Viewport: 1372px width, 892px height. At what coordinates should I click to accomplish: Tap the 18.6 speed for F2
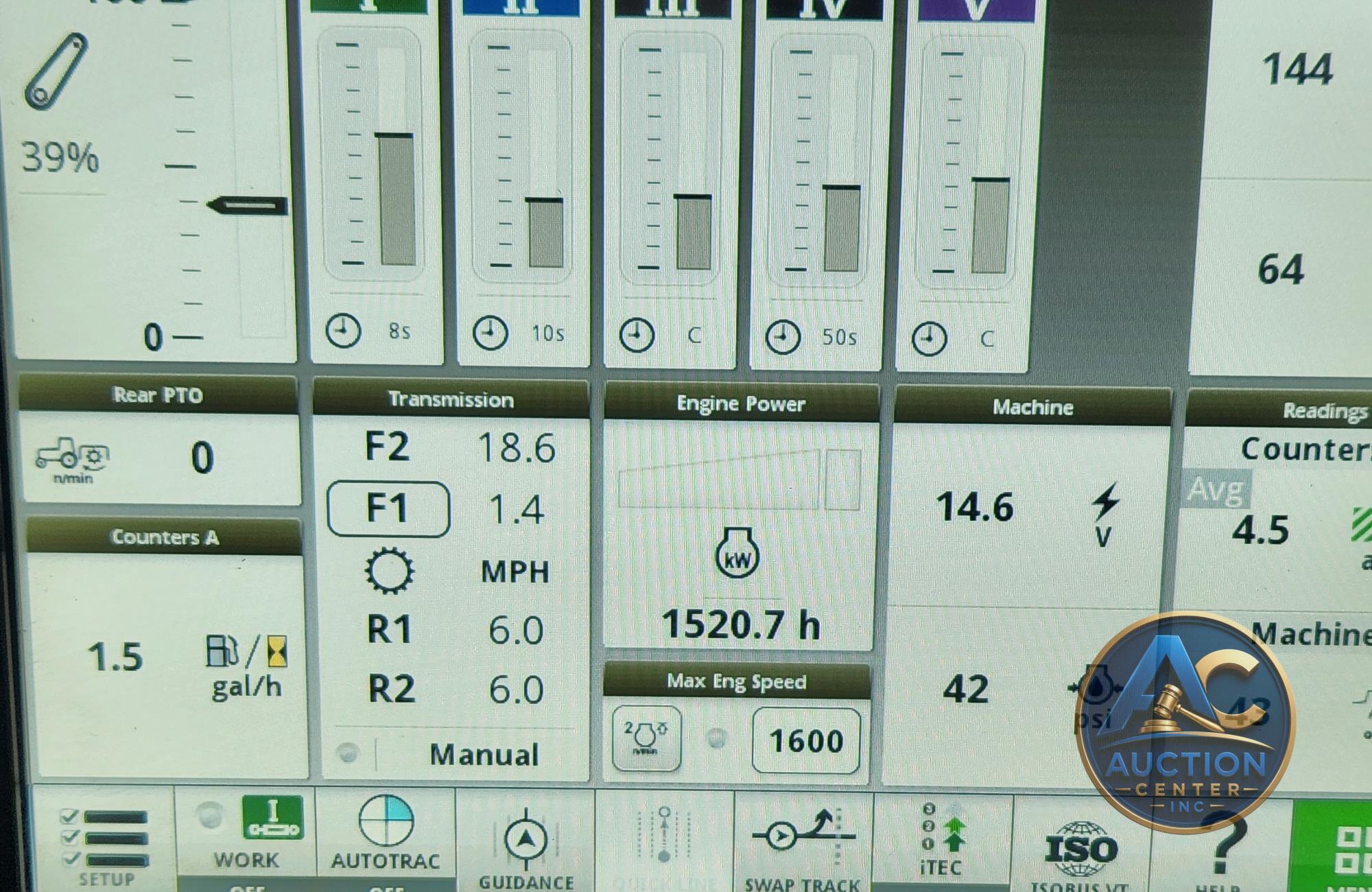tap(517, 447)
